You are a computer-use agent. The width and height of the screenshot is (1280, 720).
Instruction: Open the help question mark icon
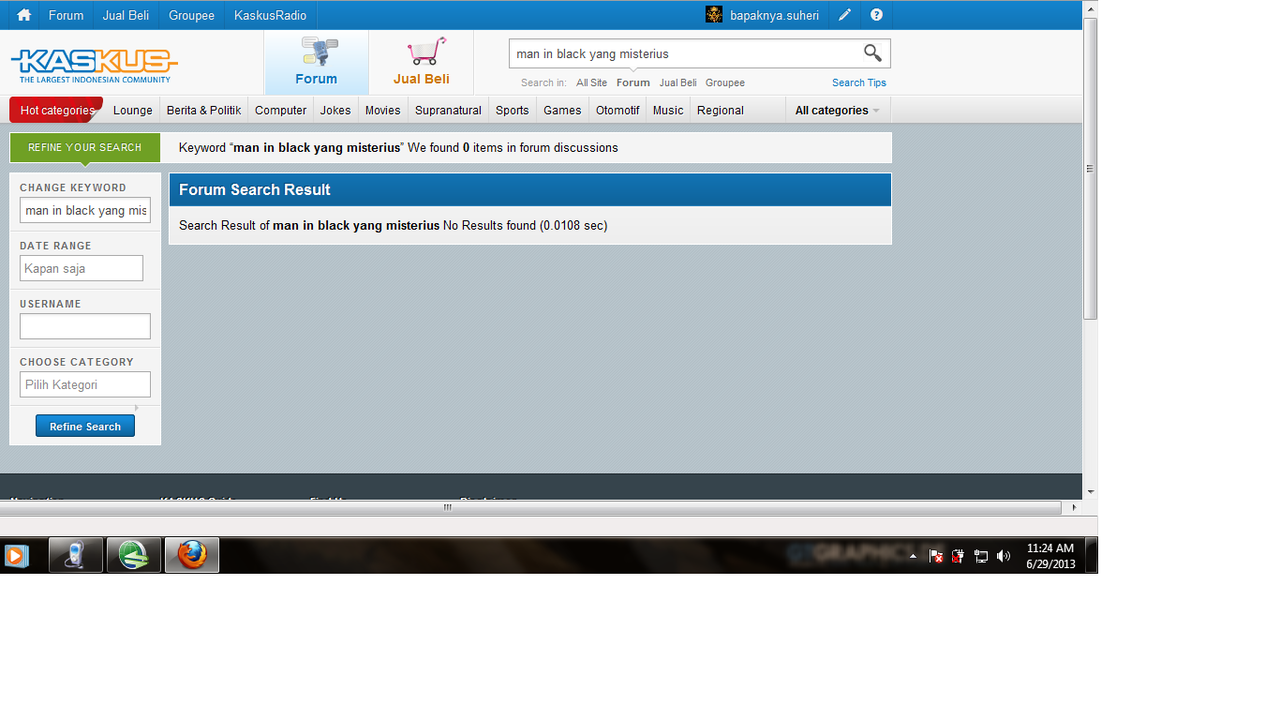click(x=877, y=15)
